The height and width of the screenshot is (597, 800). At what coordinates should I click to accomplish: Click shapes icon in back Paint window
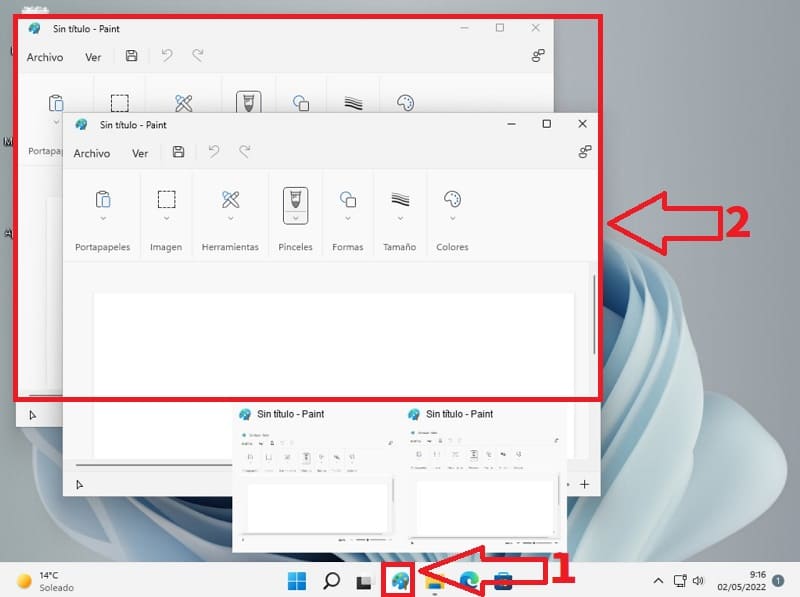point(301,103)
